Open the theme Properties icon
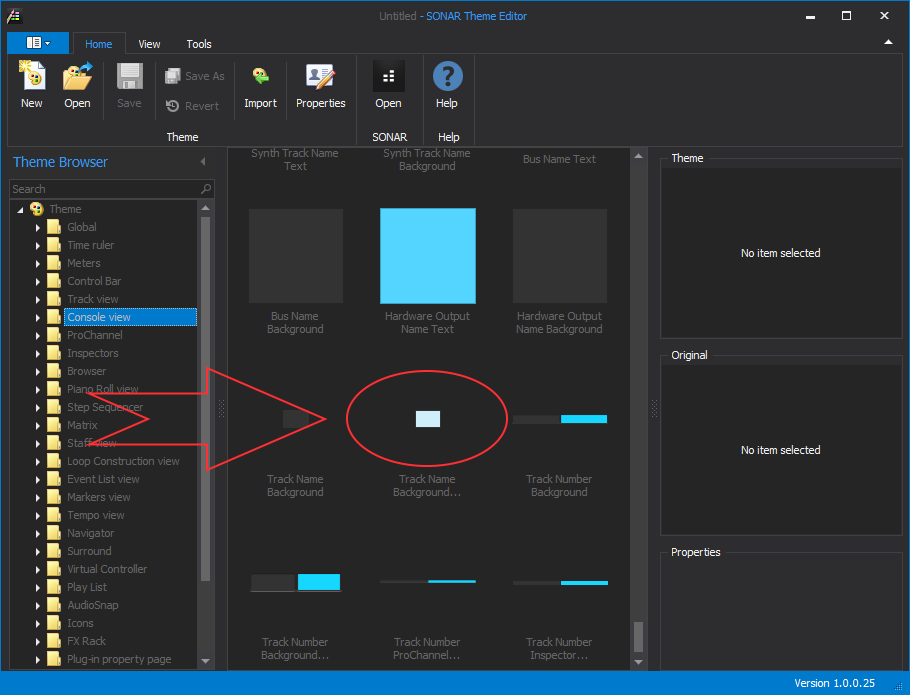Screen dimensions: 910x695 click(320, 77)
